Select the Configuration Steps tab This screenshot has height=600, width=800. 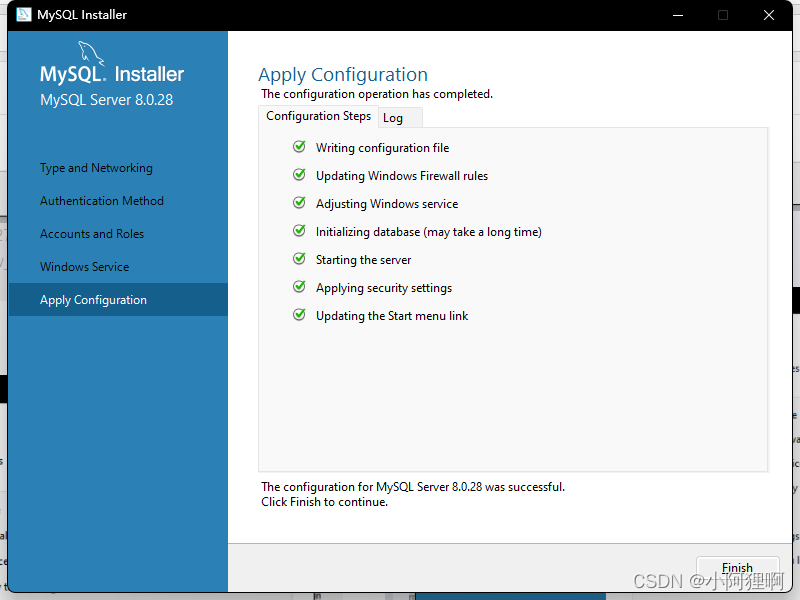[318, 116]
